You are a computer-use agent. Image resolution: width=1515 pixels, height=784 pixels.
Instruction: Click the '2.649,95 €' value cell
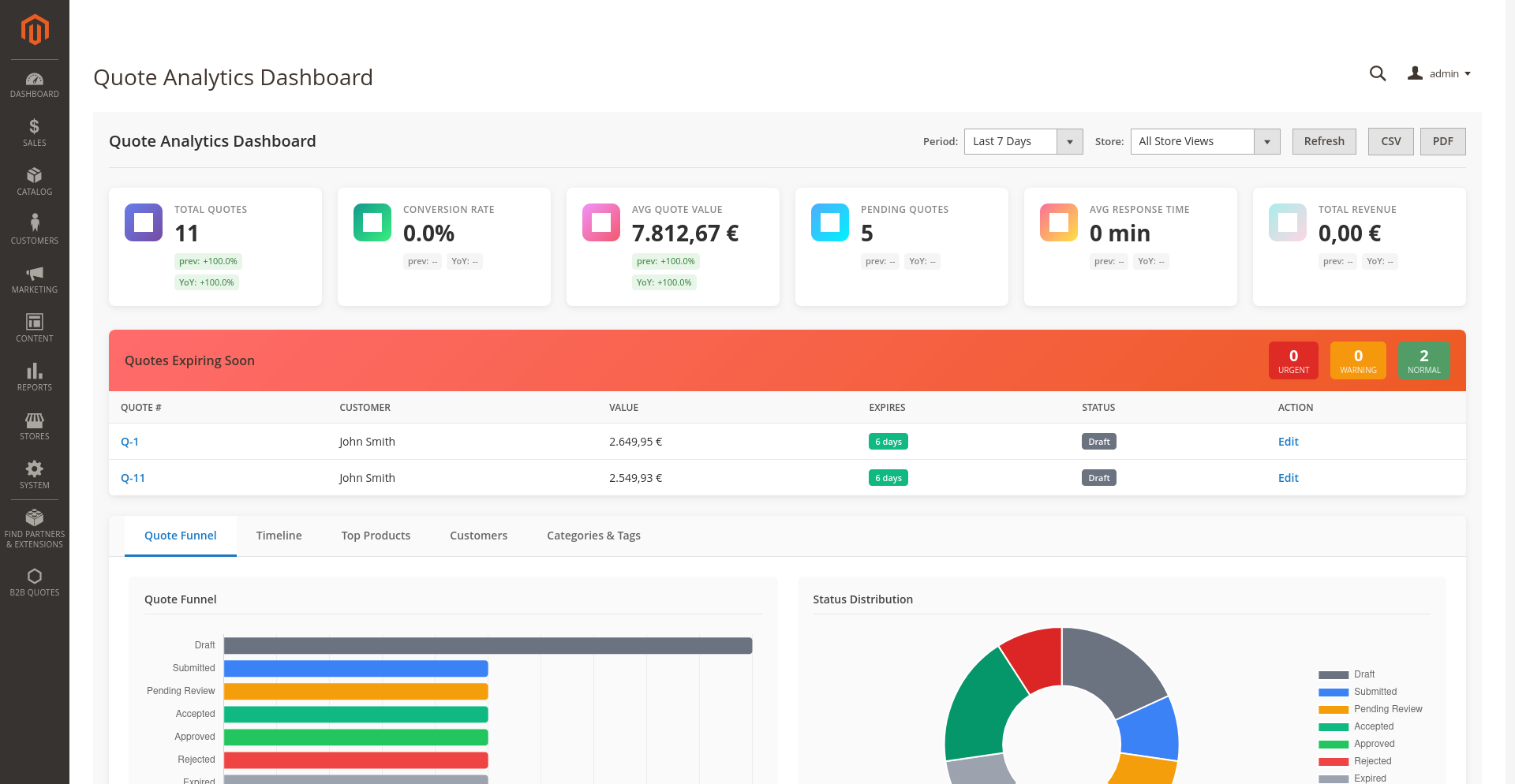(635, 442)
